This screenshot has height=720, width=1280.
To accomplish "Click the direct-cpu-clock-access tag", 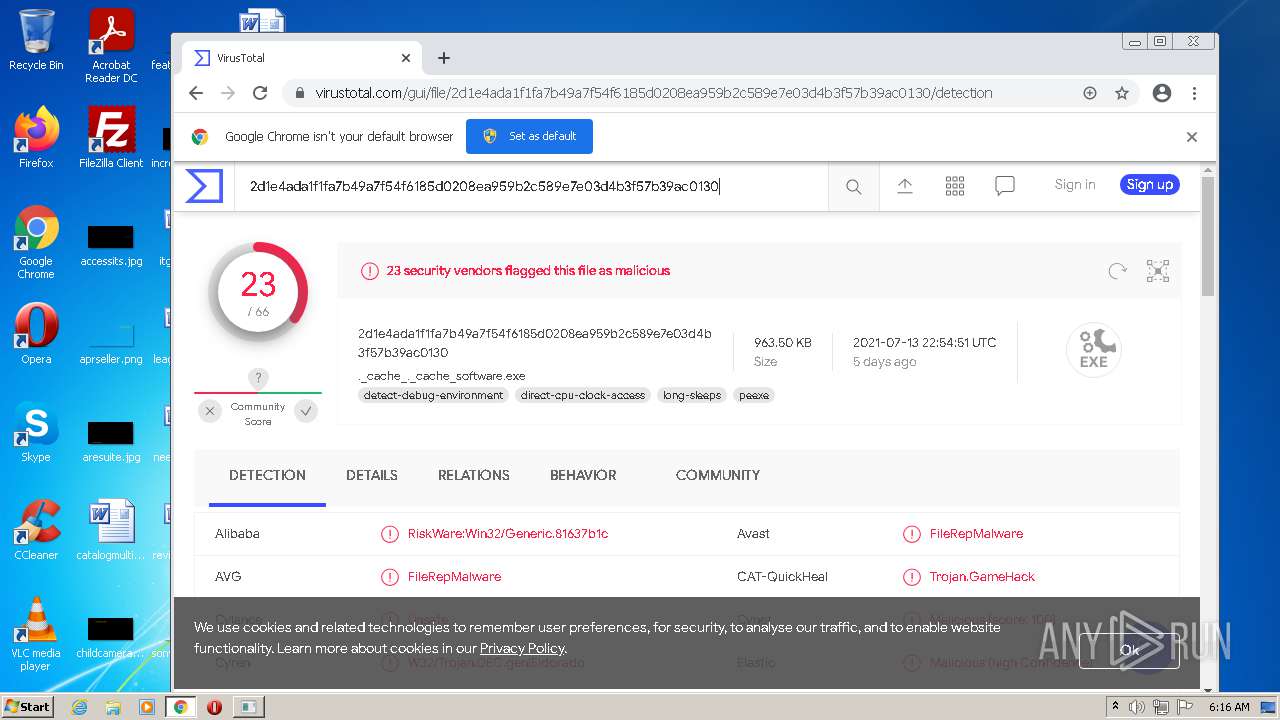I will pos(583,395).
